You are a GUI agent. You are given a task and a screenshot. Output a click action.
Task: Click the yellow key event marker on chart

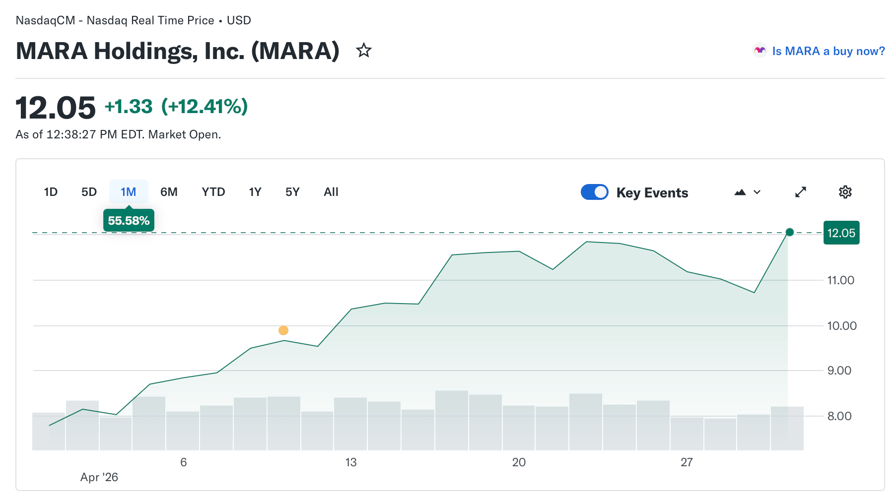click(283, 330)
